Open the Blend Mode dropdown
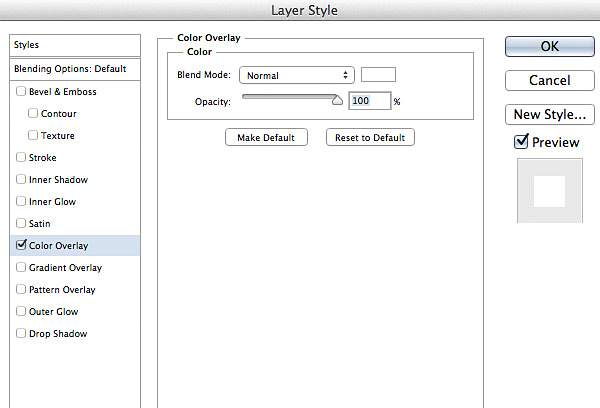Viewport: 600px width, 408px height. (x=297, y=75)
